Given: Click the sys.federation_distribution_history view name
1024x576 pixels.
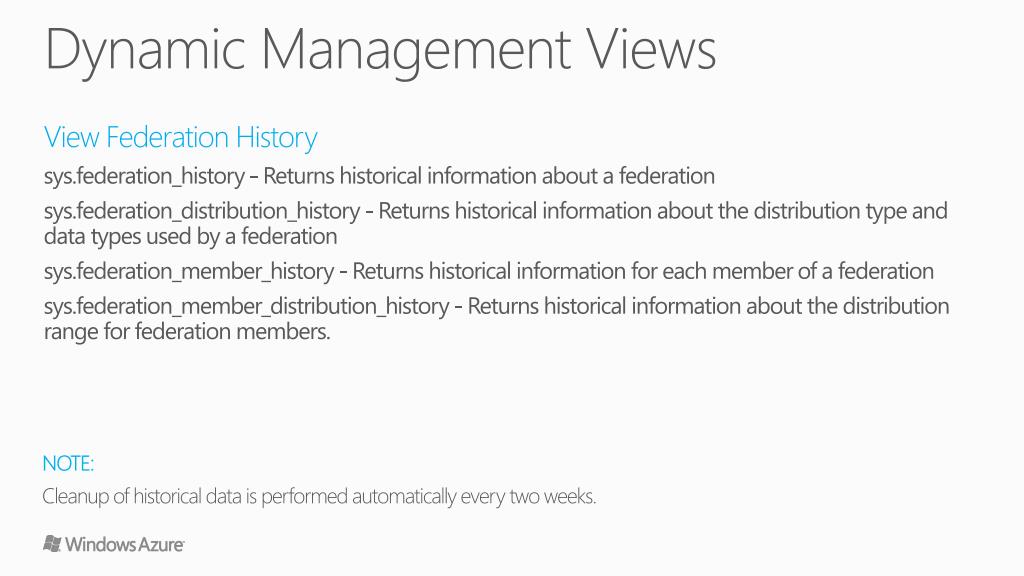Looking at the screenshot, I should [x=201, y=212].
